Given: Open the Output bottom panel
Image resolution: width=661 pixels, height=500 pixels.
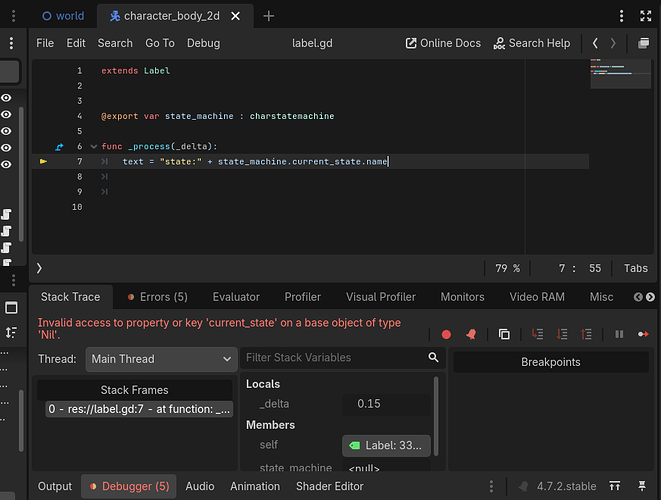Looking at the screenshot, I should (55, 486).
